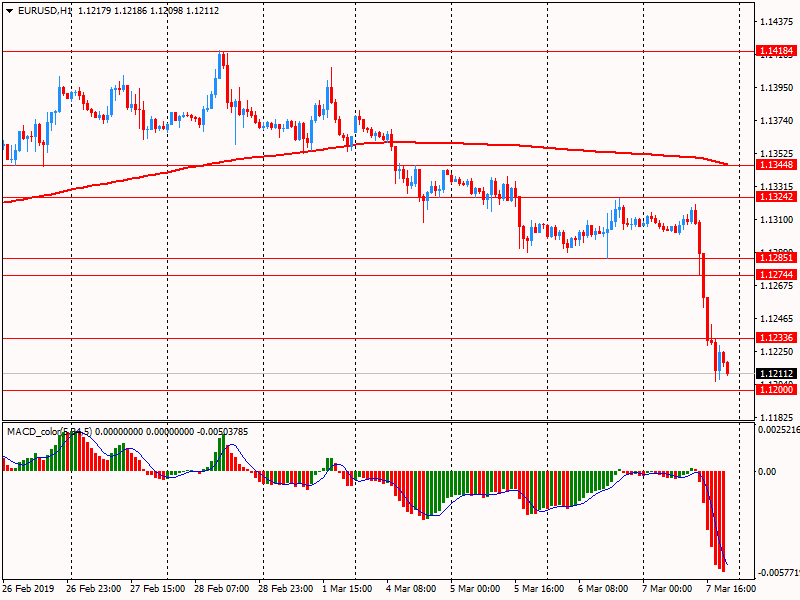Select the current price label 1.12112
The height and width of the screenshot is (600, 800).
(776, 373)
